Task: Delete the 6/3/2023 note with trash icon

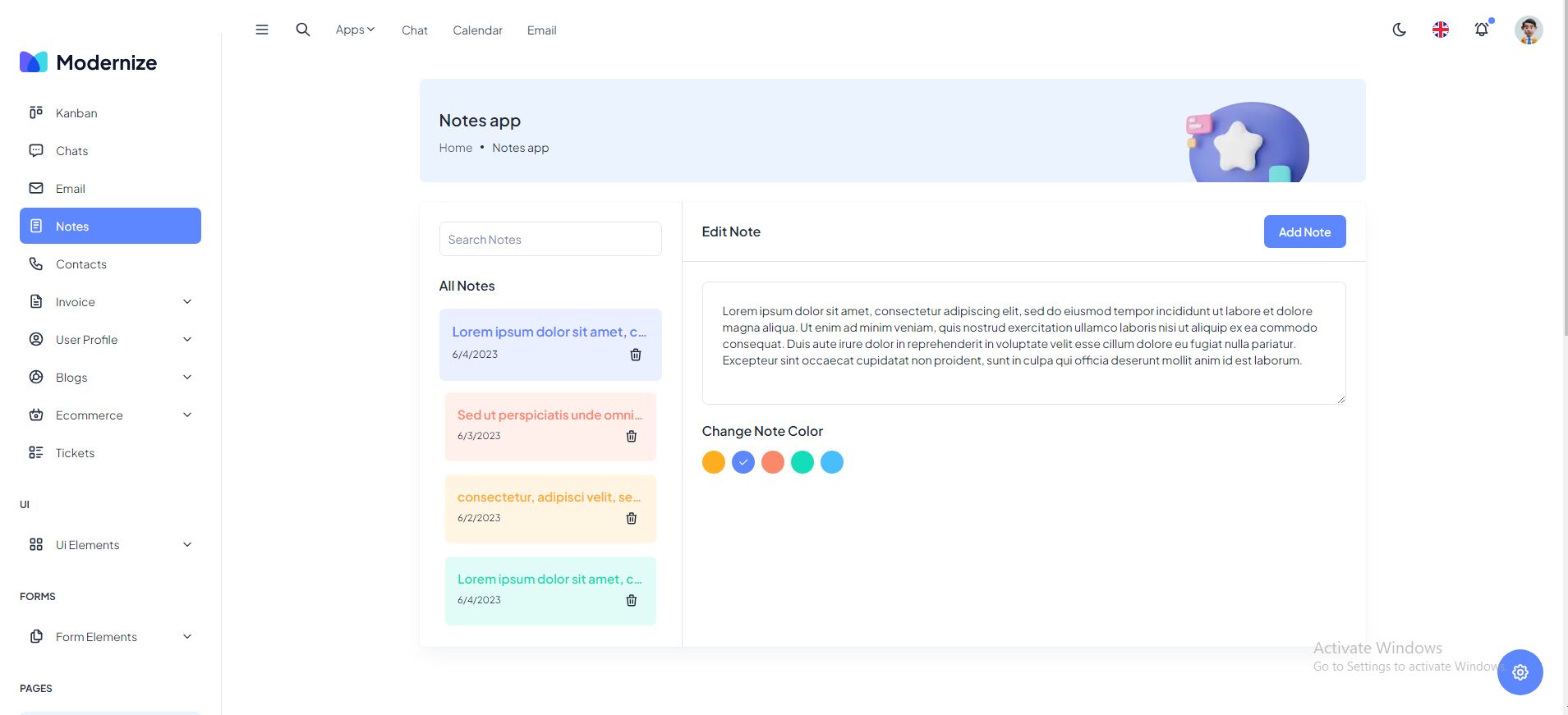Action: coord(632,436)
